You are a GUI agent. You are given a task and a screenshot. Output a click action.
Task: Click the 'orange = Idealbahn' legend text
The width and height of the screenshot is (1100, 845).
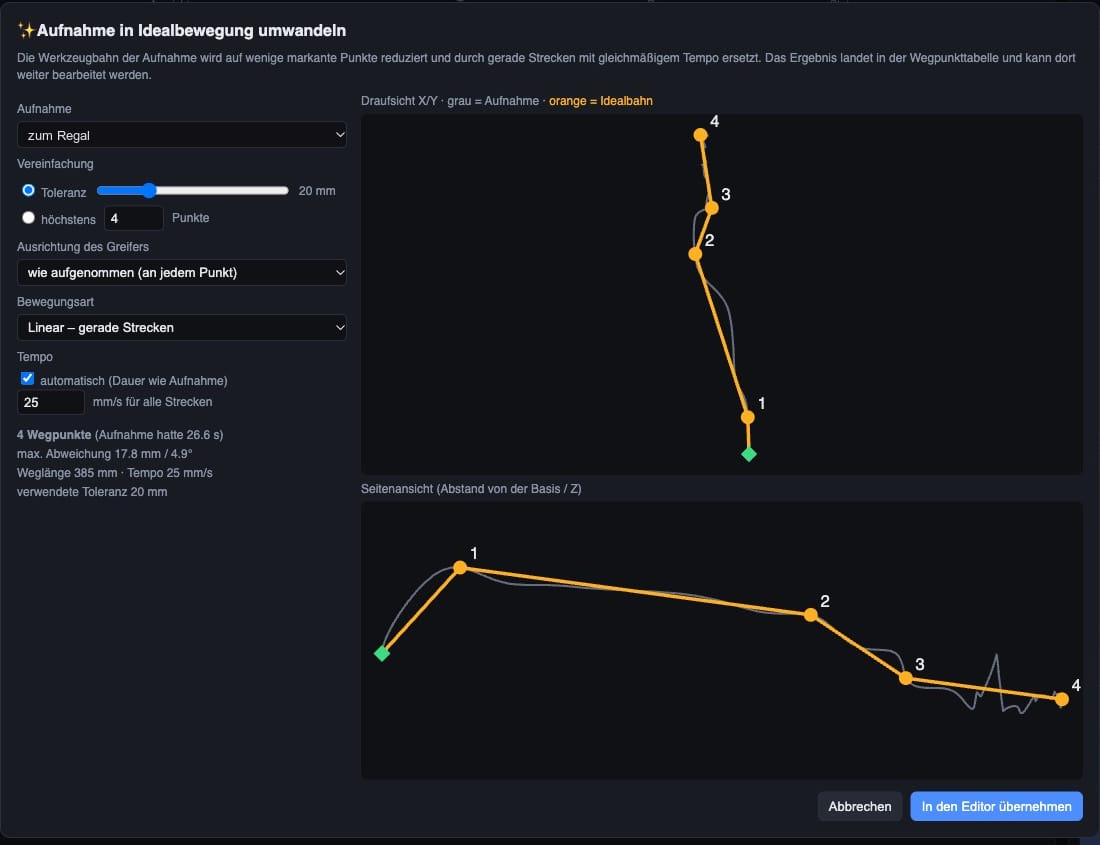(x=601, y=101)
